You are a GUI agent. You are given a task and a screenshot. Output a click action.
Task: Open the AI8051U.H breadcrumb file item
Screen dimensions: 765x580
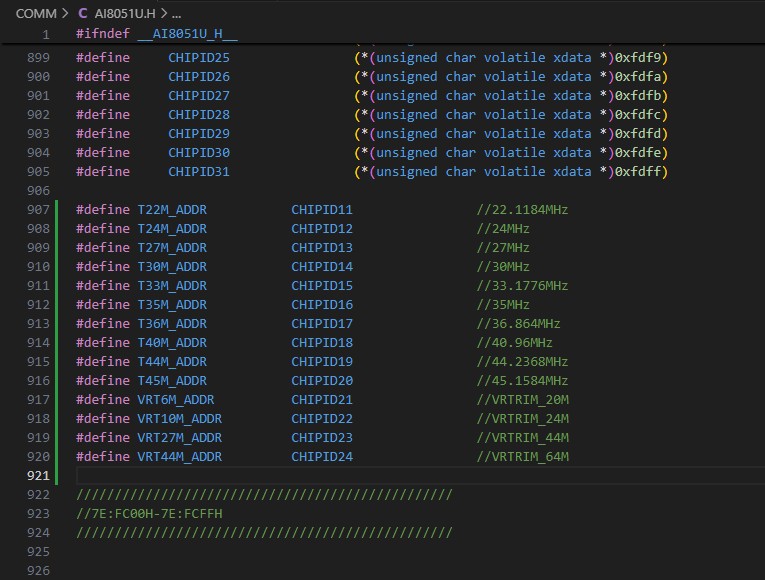(x=123, y=14)
